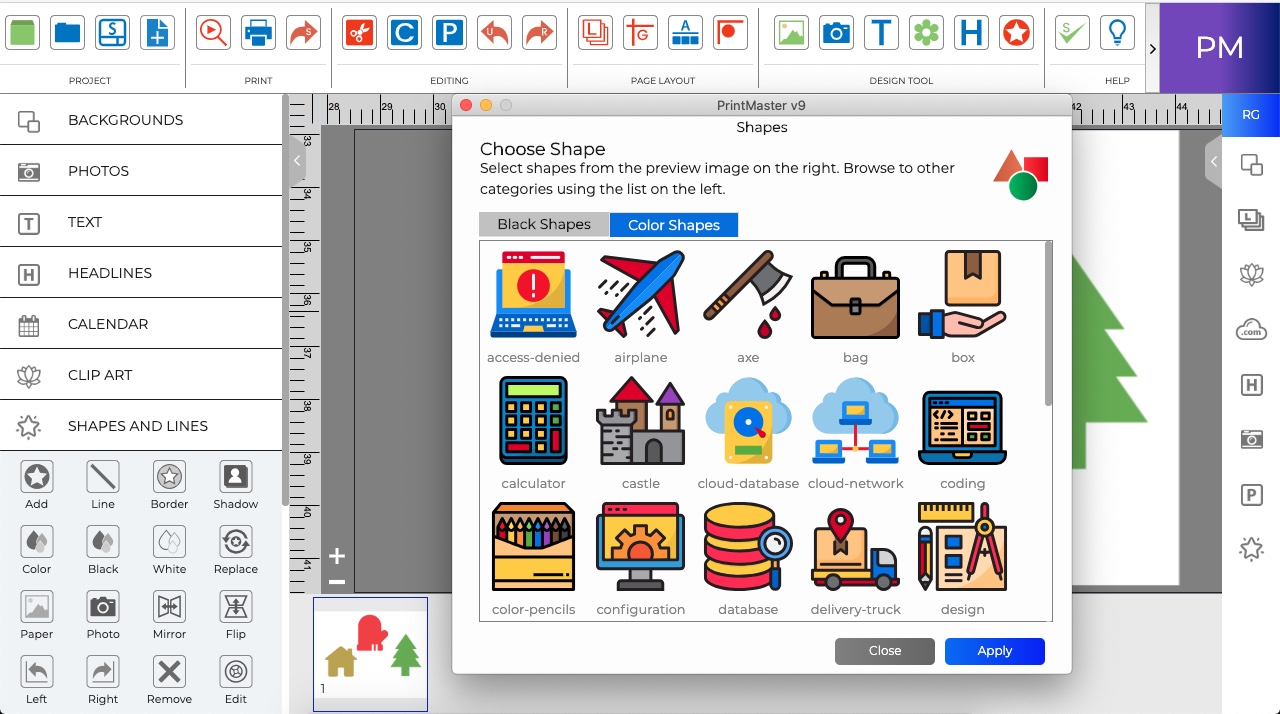Expand the right sidebar panel chevron

pyautogui.click(x=1213, y=161)
